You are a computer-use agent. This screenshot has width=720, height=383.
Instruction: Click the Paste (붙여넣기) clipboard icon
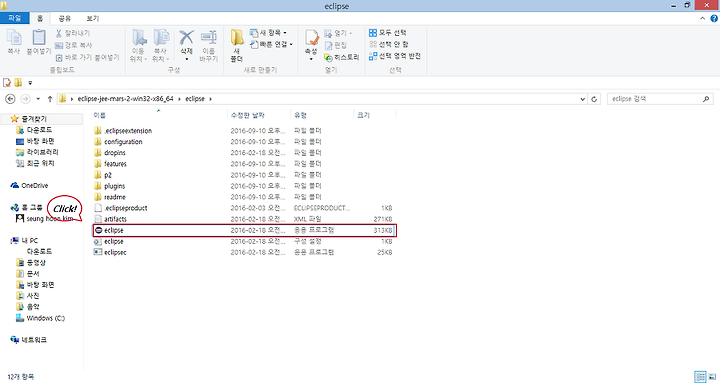[x=39, y=38]
